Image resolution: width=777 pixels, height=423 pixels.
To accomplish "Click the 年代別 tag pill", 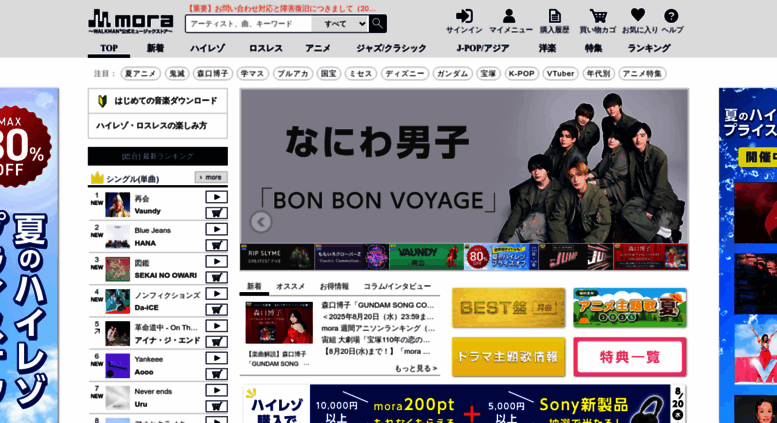I will 599,74.
